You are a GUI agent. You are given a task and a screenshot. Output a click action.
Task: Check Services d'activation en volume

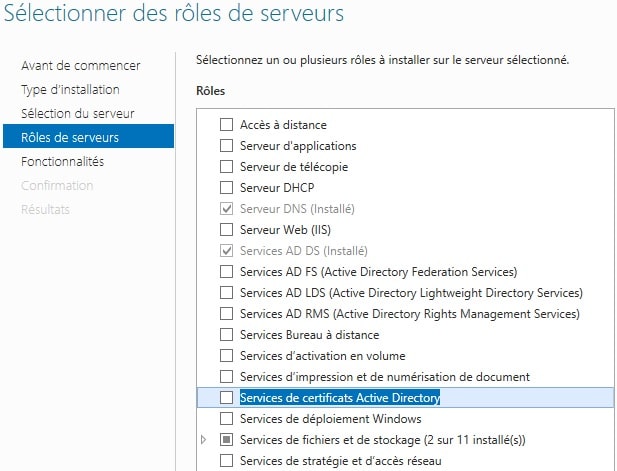click(x=226, y=356)
